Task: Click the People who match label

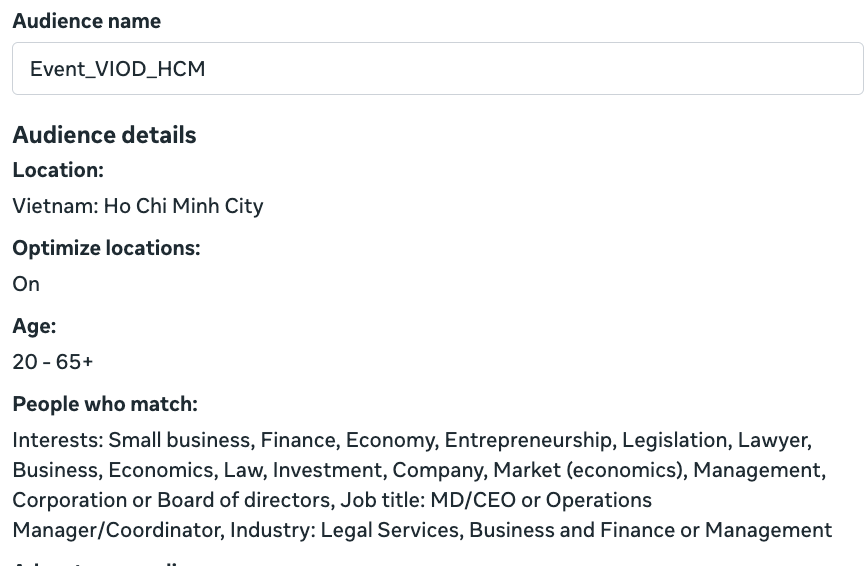Action: click(105, 404)
